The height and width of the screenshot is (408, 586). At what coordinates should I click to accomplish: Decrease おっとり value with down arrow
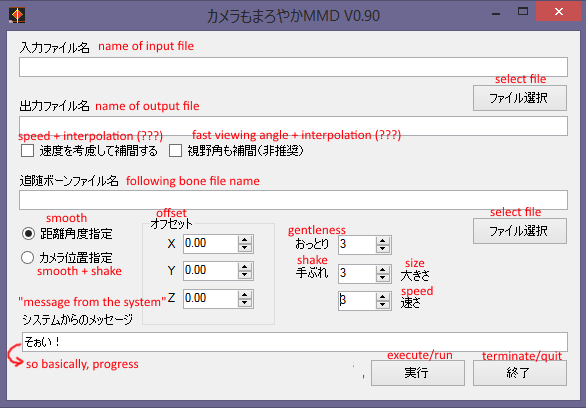pos(383,249)
